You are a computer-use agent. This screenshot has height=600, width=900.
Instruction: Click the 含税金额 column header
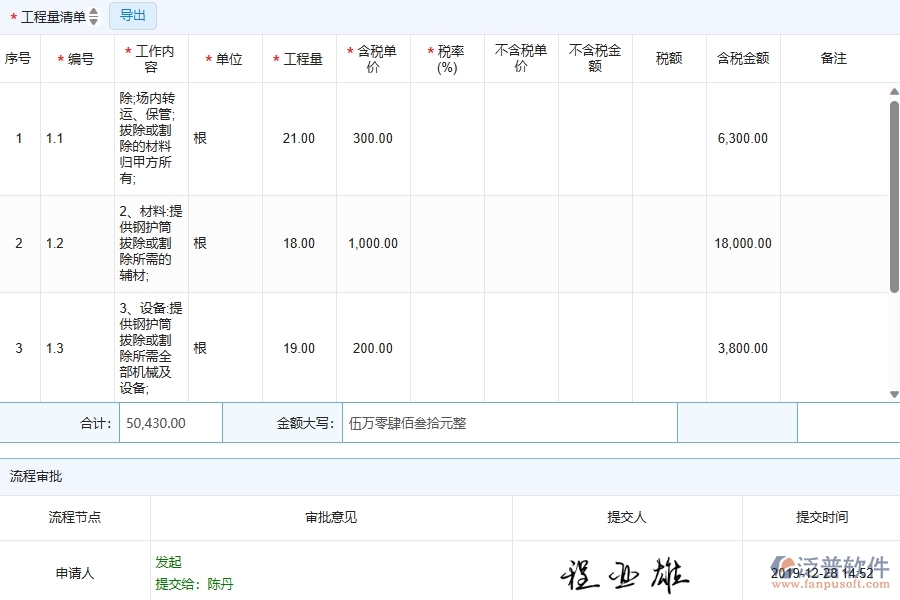click(x=742, y=58)
